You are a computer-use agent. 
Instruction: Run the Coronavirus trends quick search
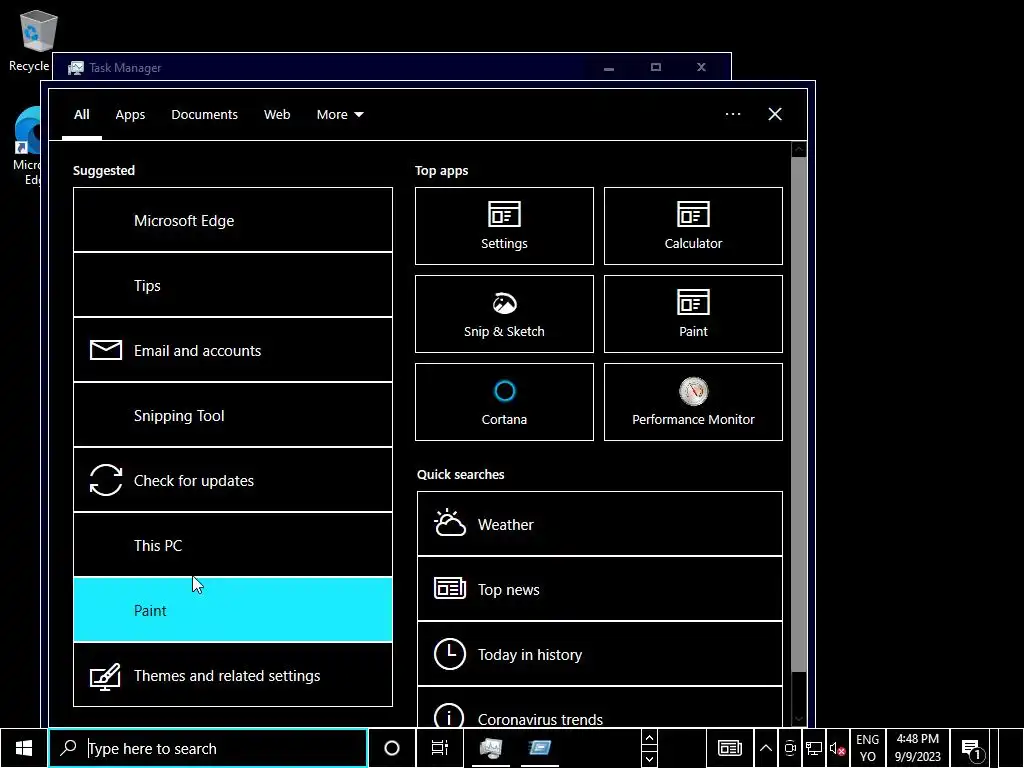click(x=600, y=708)
